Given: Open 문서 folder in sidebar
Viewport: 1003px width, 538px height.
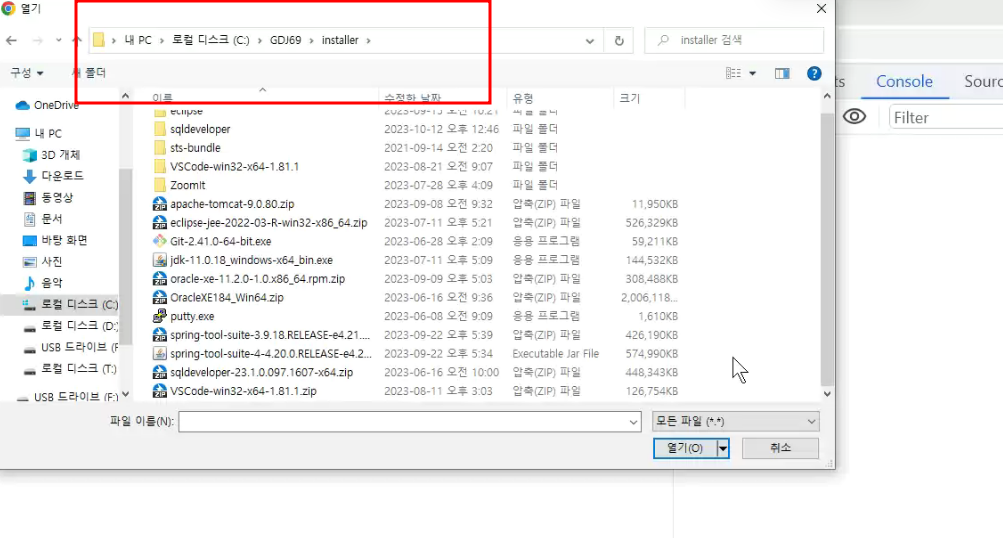Looking at the screenshot, I should [43, 219].
